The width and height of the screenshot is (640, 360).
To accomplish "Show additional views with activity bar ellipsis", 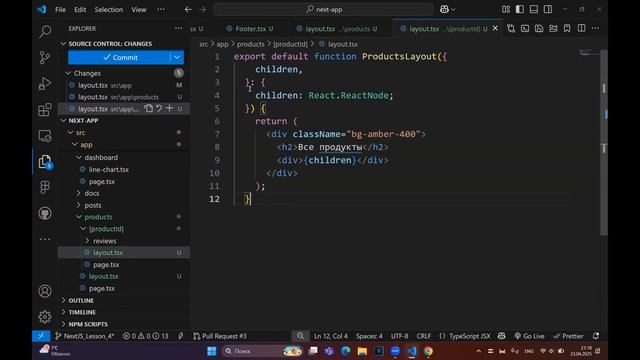I will click(45, 239).
